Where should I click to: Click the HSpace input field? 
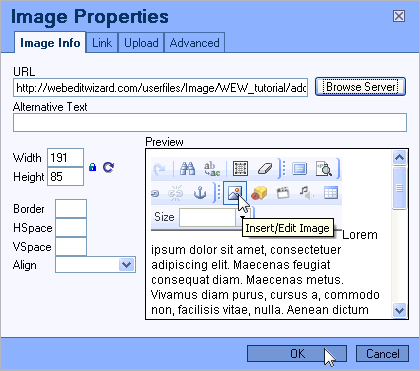pos(71,228)
